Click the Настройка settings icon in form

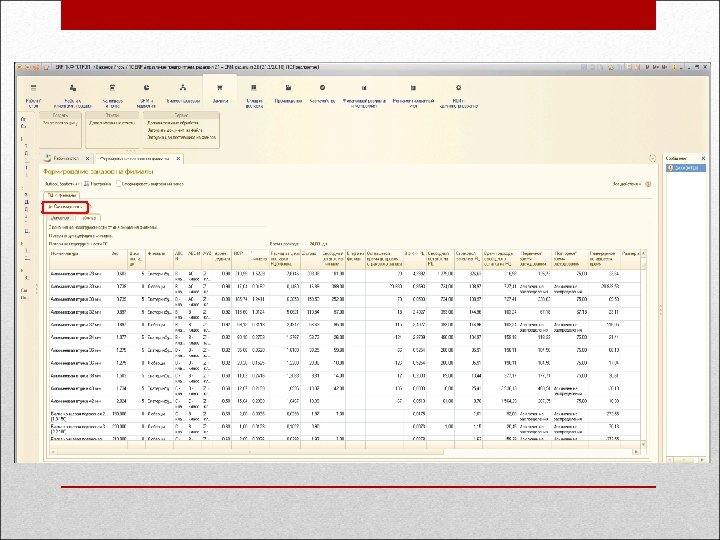(x=85, y=184)
